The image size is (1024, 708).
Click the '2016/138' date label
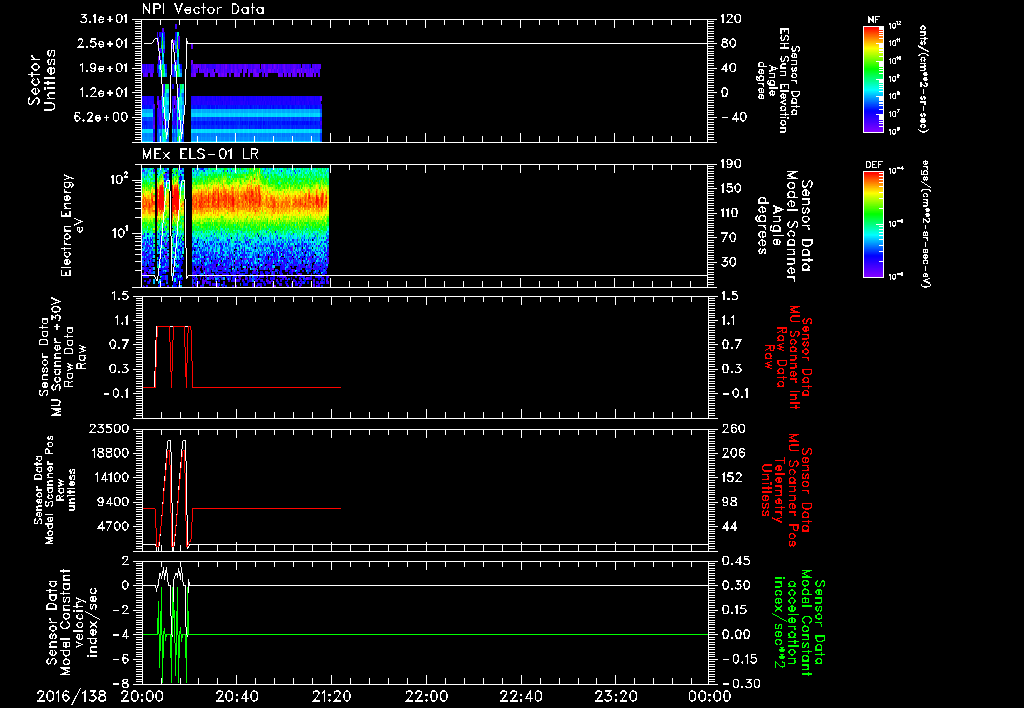coord(71,697)
